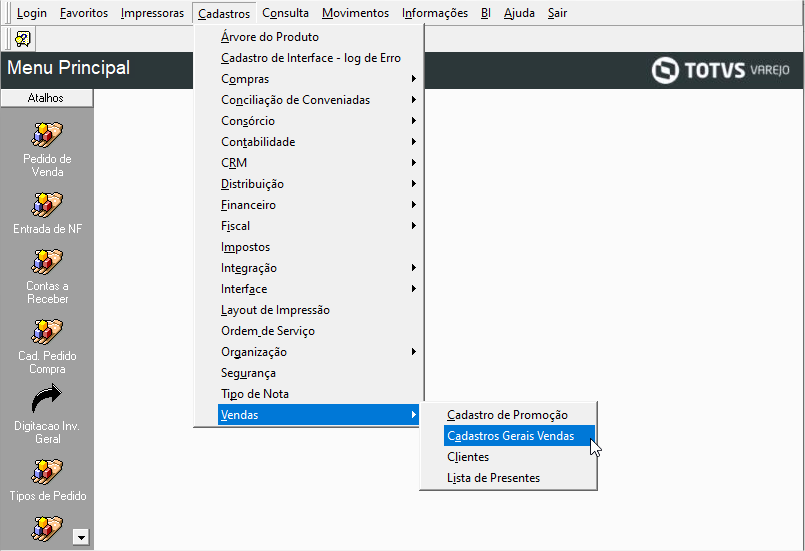This screenshot has width=805, height=551.
Task: Open the Consulta menu
Action: pyautogui.click(x=285, y=13)
